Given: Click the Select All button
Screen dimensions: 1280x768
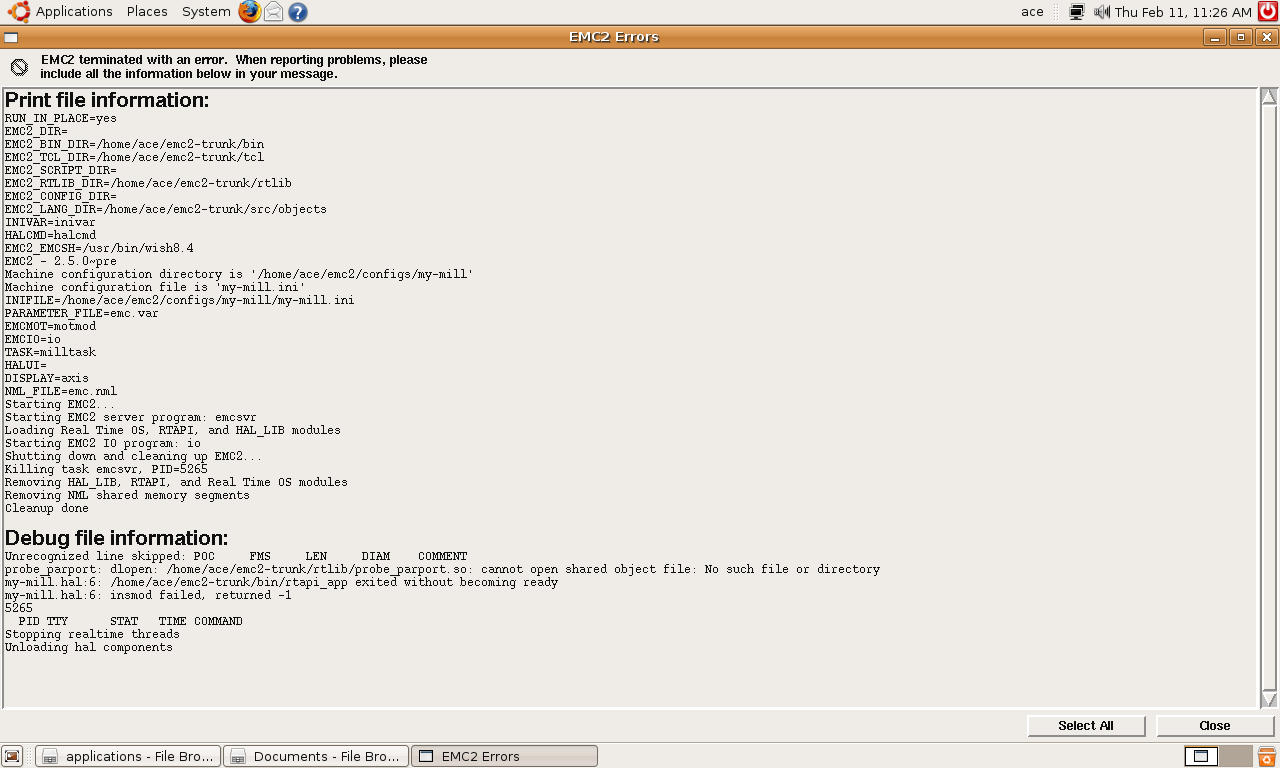Looking at the screenshot, I should [1085, 726].
